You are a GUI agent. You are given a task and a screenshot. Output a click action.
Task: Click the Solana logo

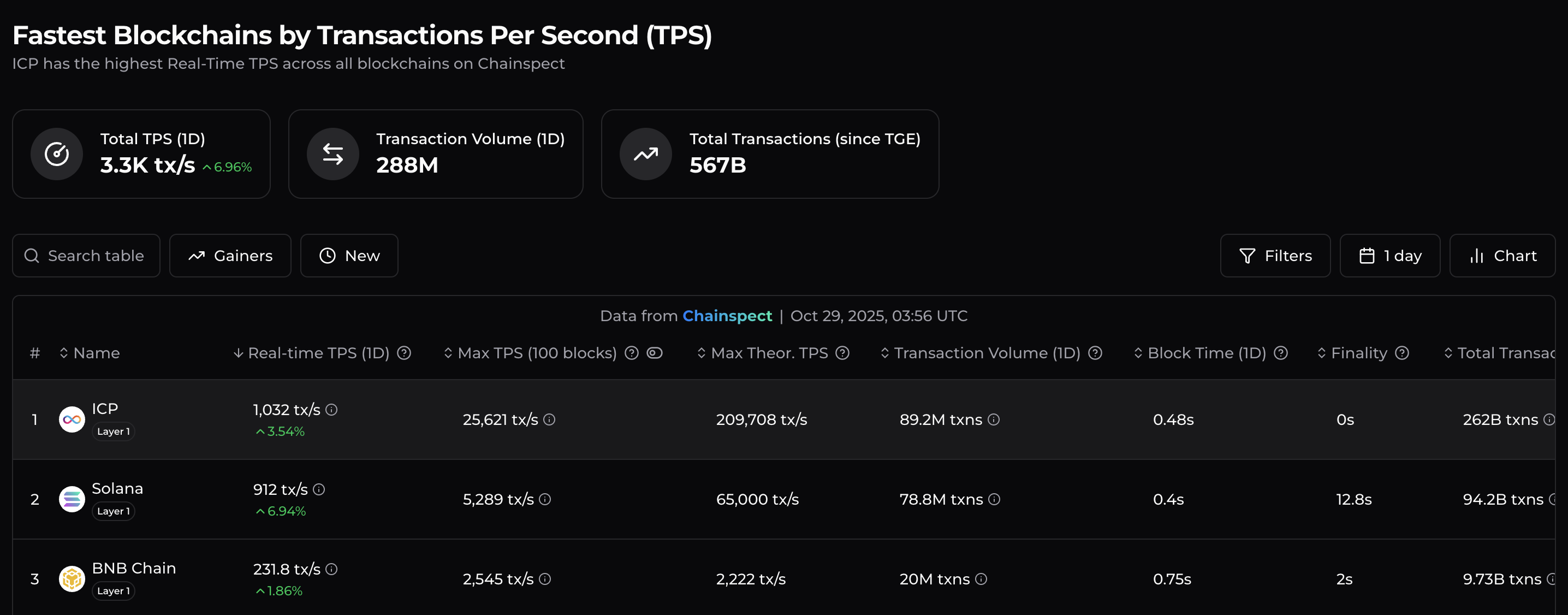coord(71,499)
